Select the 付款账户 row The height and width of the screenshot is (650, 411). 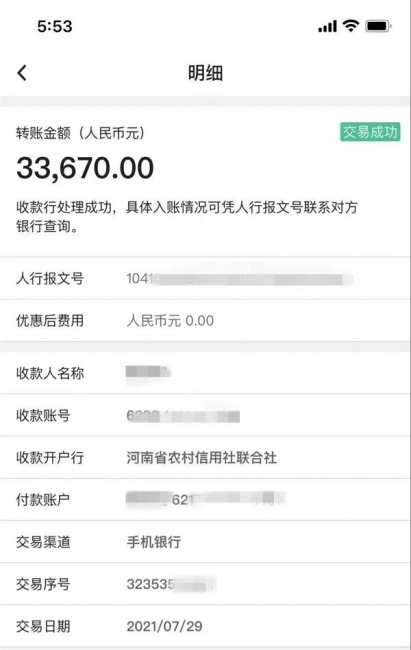point(205,500)
